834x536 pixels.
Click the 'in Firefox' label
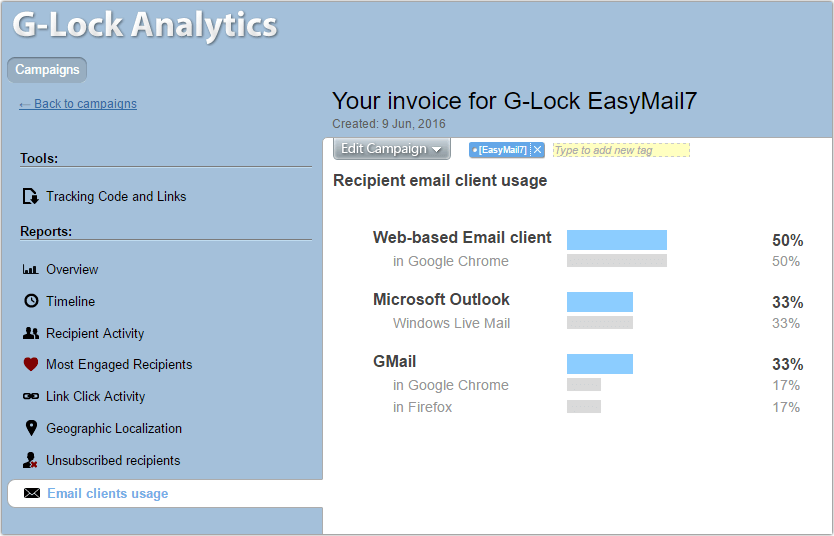point(422,407)
